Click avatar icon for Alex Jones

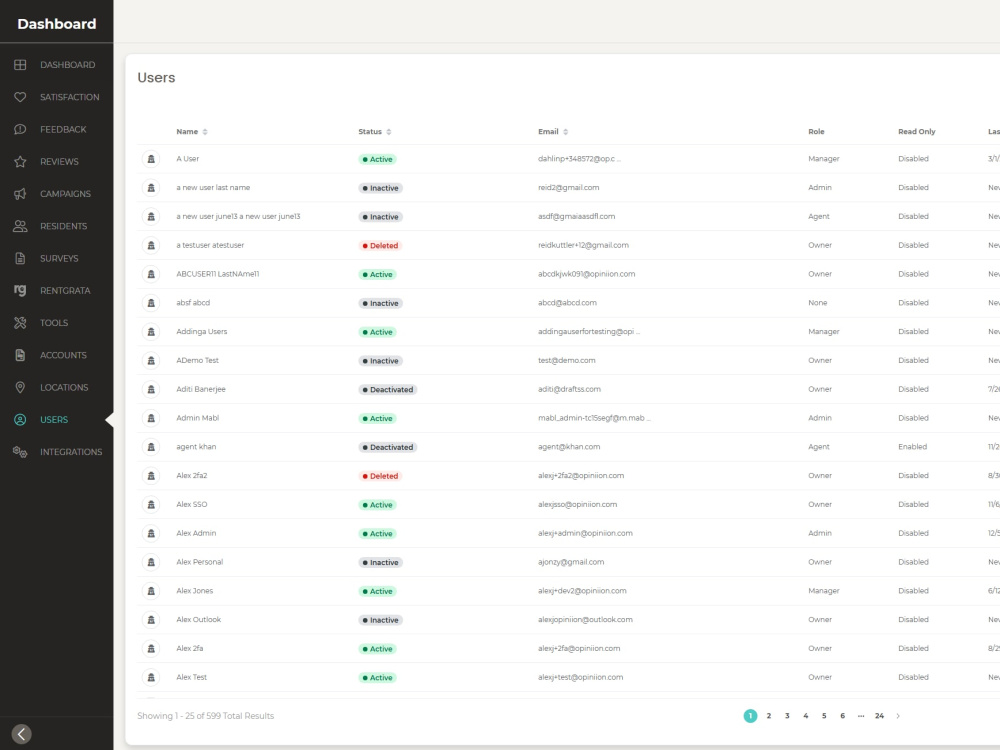151,591
